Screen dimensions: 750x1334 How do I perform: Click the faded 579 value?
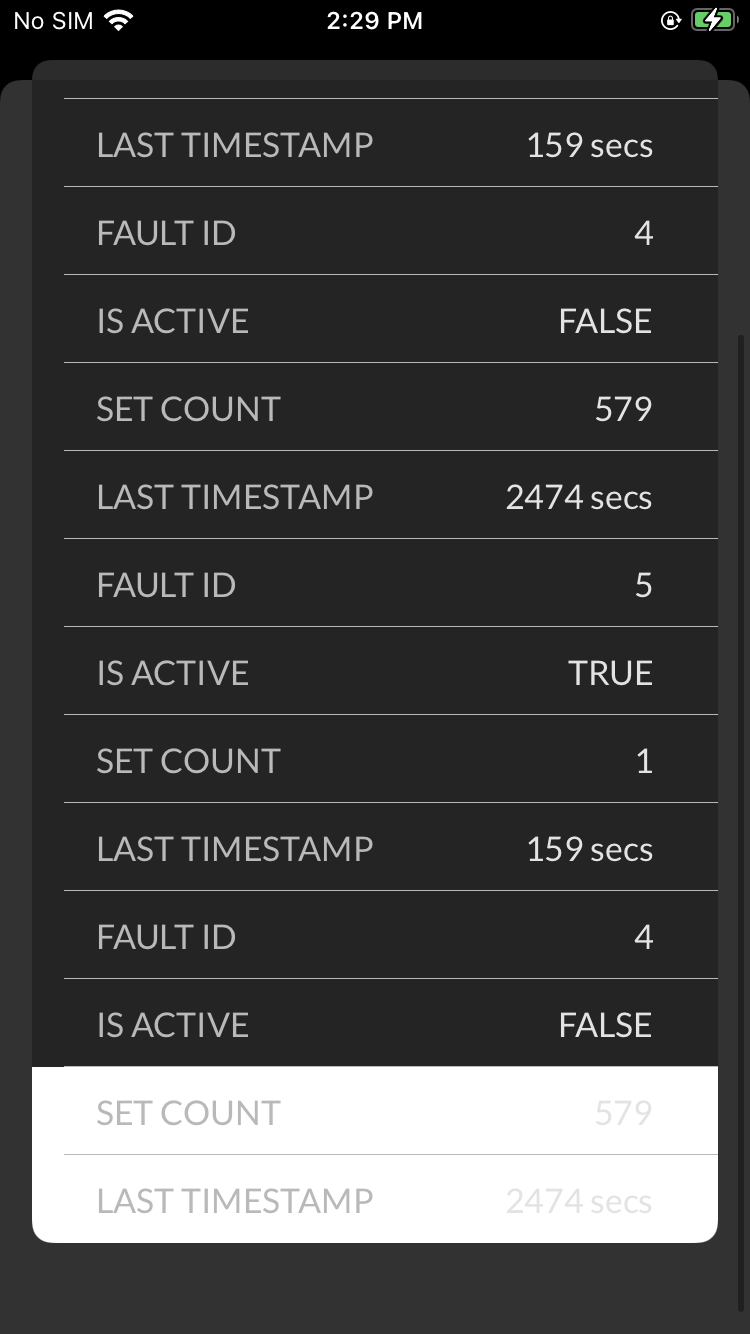tap(623, 1113)
